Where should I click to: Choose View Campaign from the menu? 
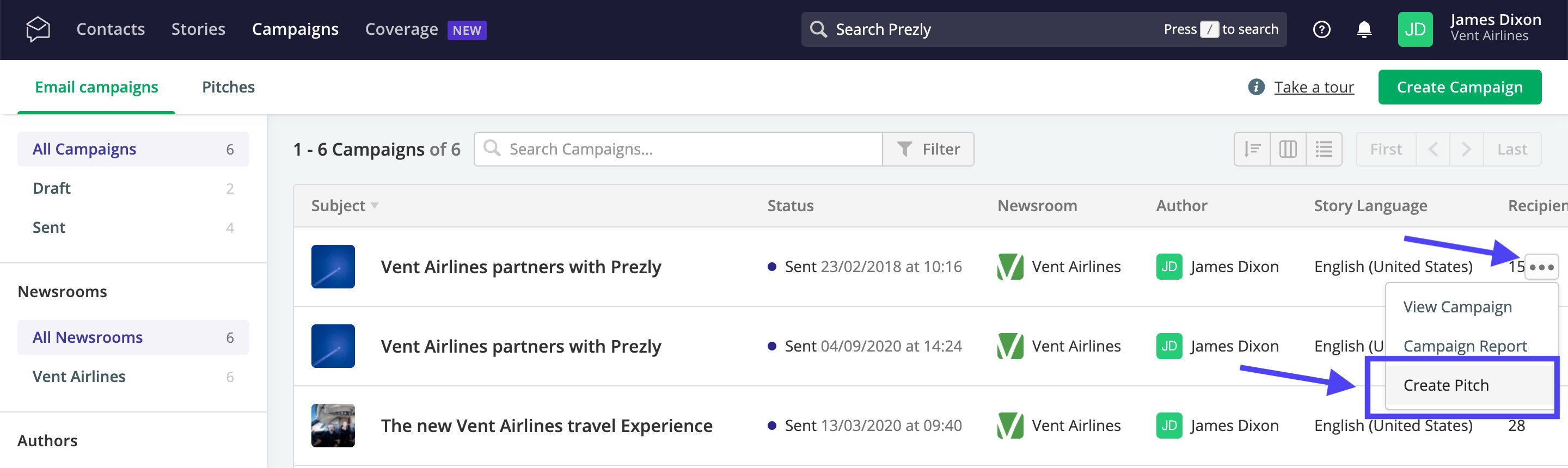(x=1457, y=307)
